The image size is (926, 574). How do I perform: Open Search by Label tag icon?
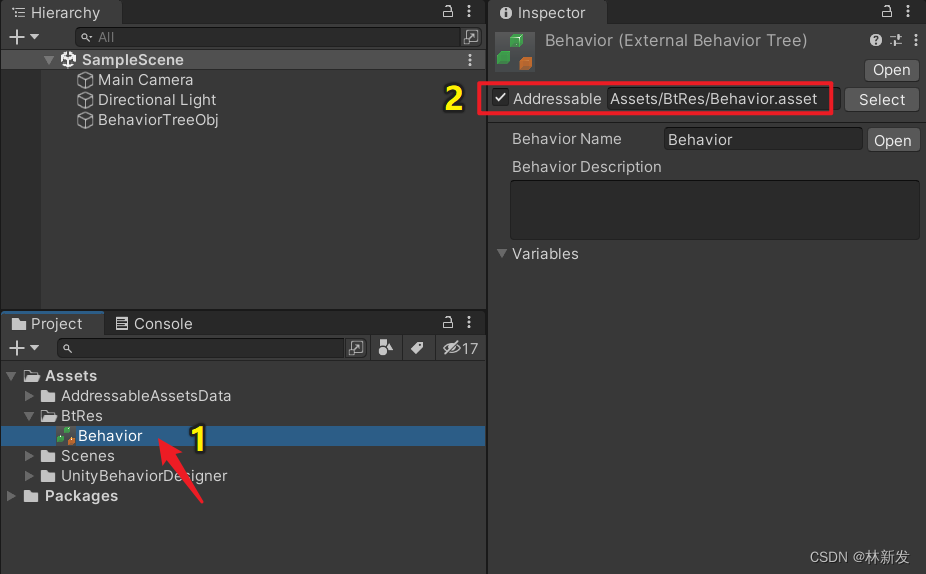[417, 348]
